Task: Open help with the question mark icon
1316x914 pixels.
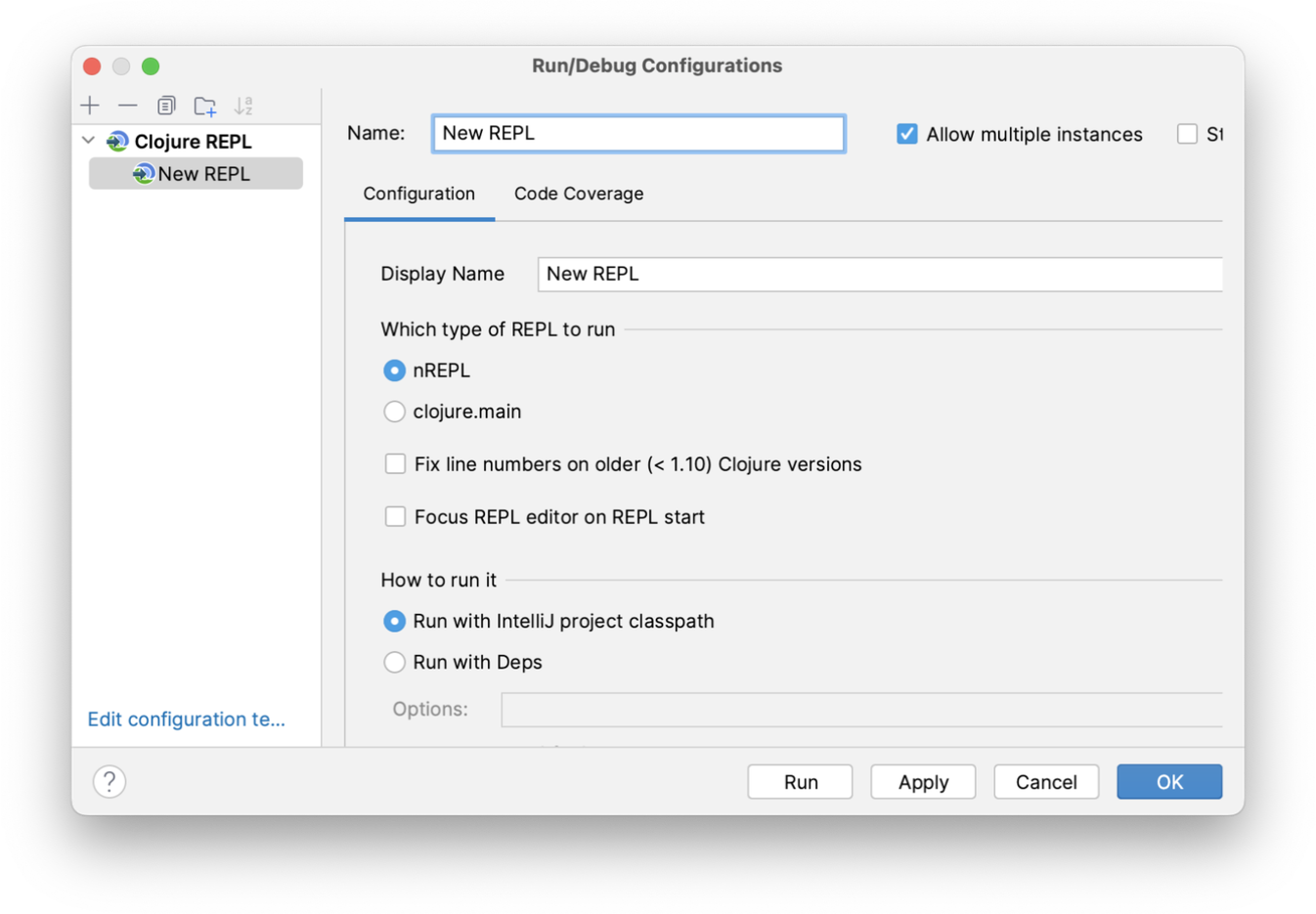Action: 110,781
